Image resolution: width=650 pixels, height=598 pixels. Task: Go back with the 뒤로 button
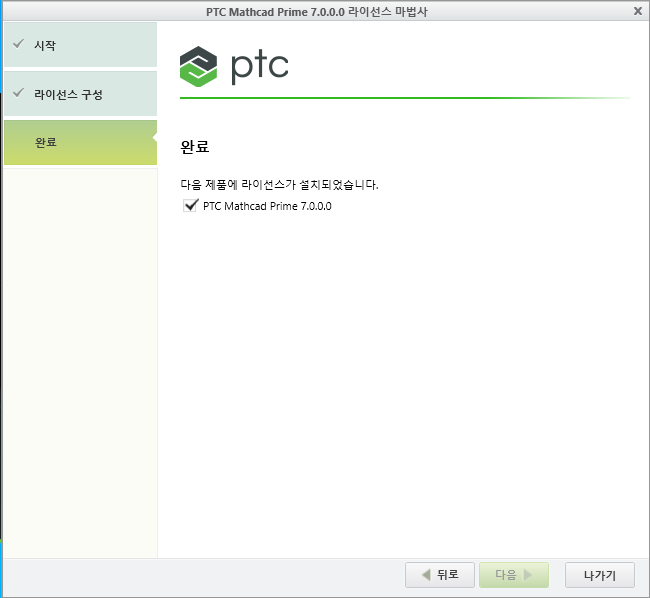(x=440, y=575)
